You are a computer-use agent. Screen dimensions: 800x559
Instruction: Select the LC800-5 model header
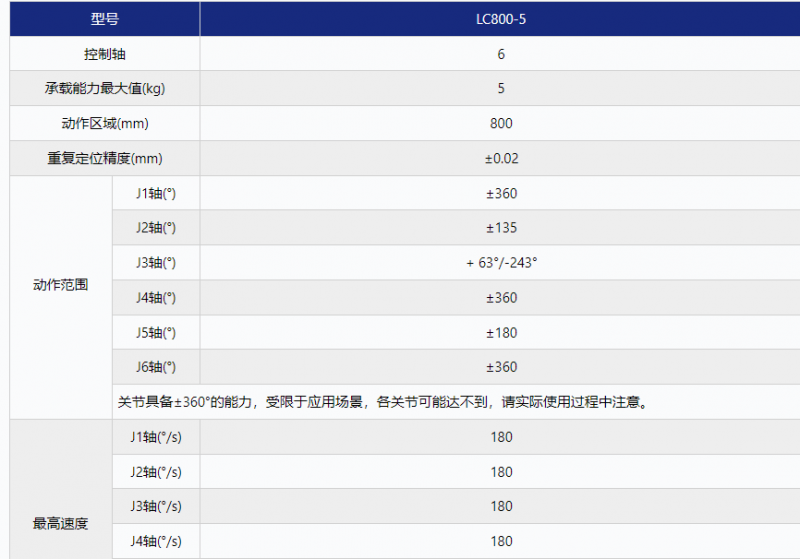[502, 19]
